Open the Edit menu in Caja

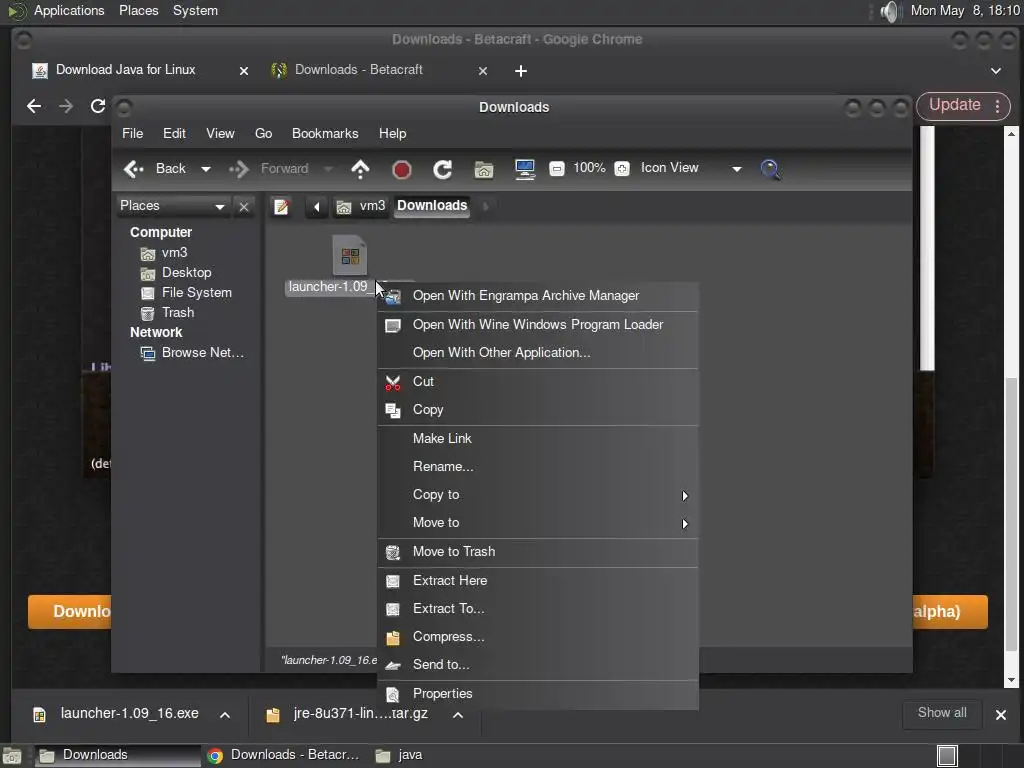(174, 133)
